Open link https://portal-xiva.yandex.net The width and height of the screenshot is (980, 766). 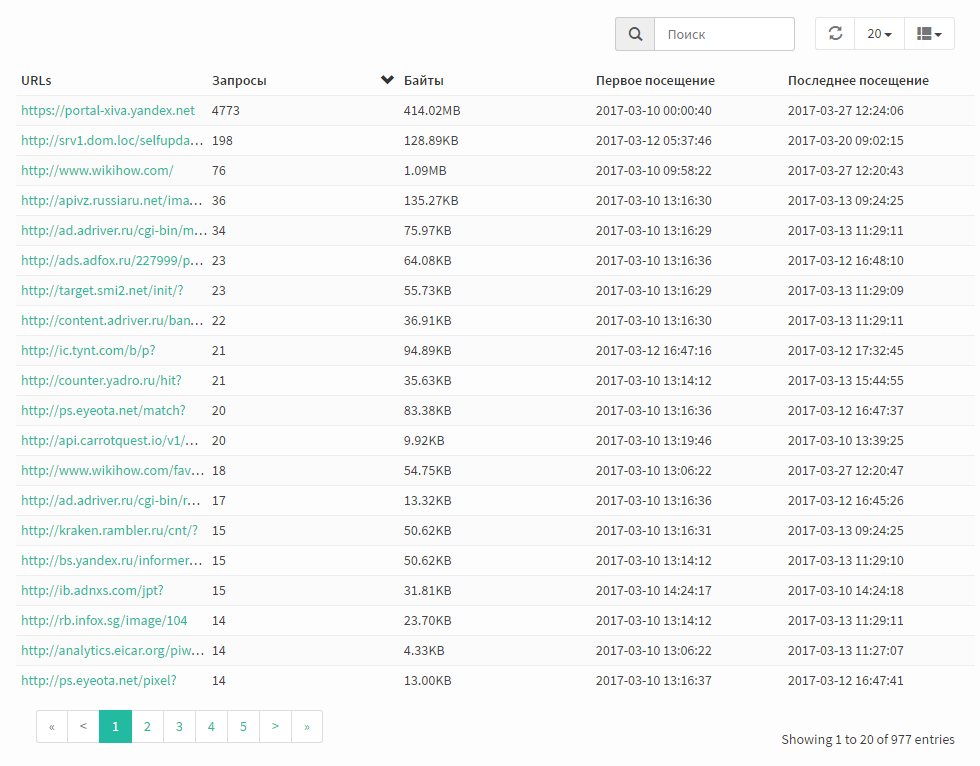(108, 111)
